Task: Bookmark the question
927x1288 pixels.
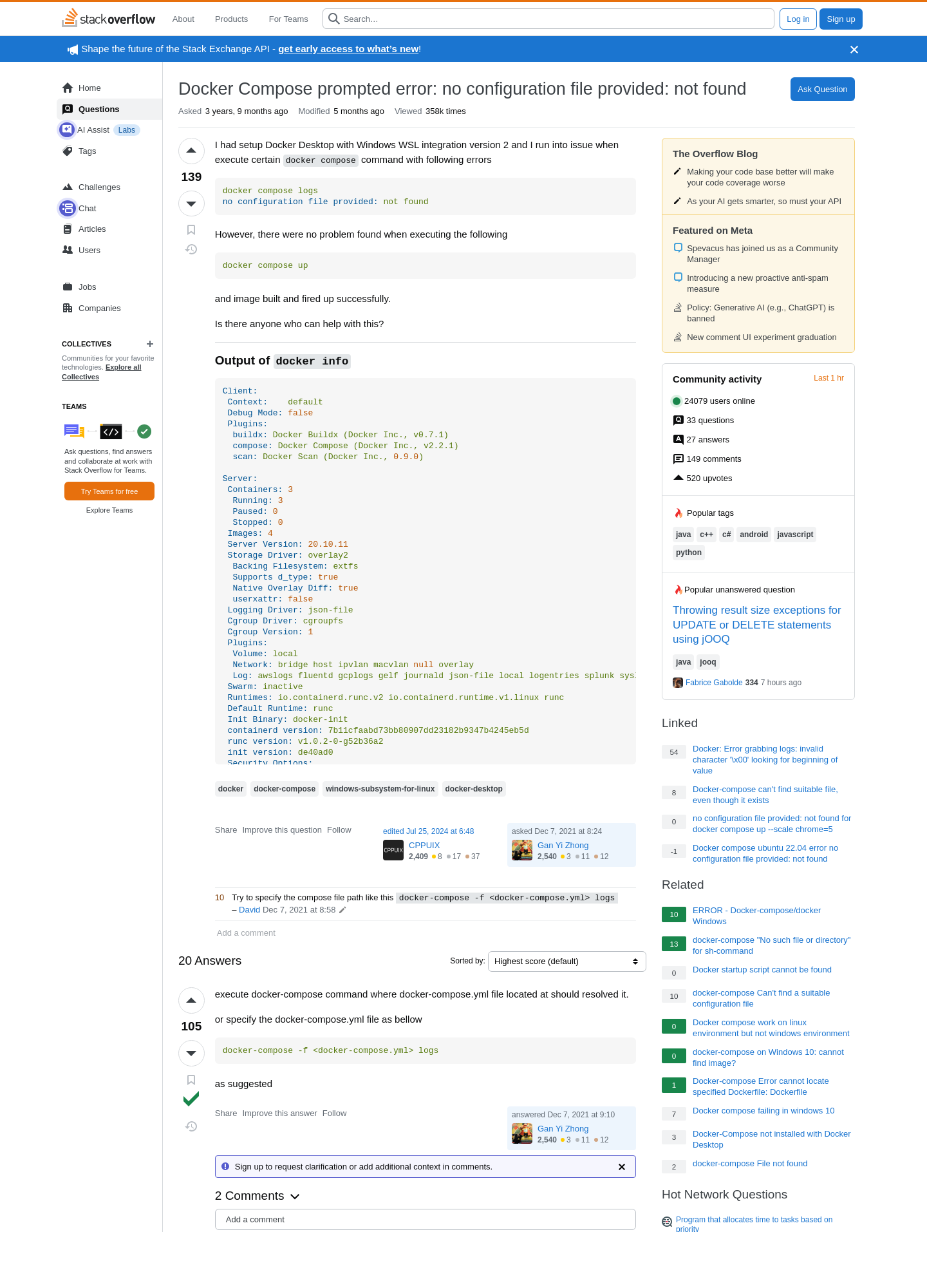Action: pos(191,230)
